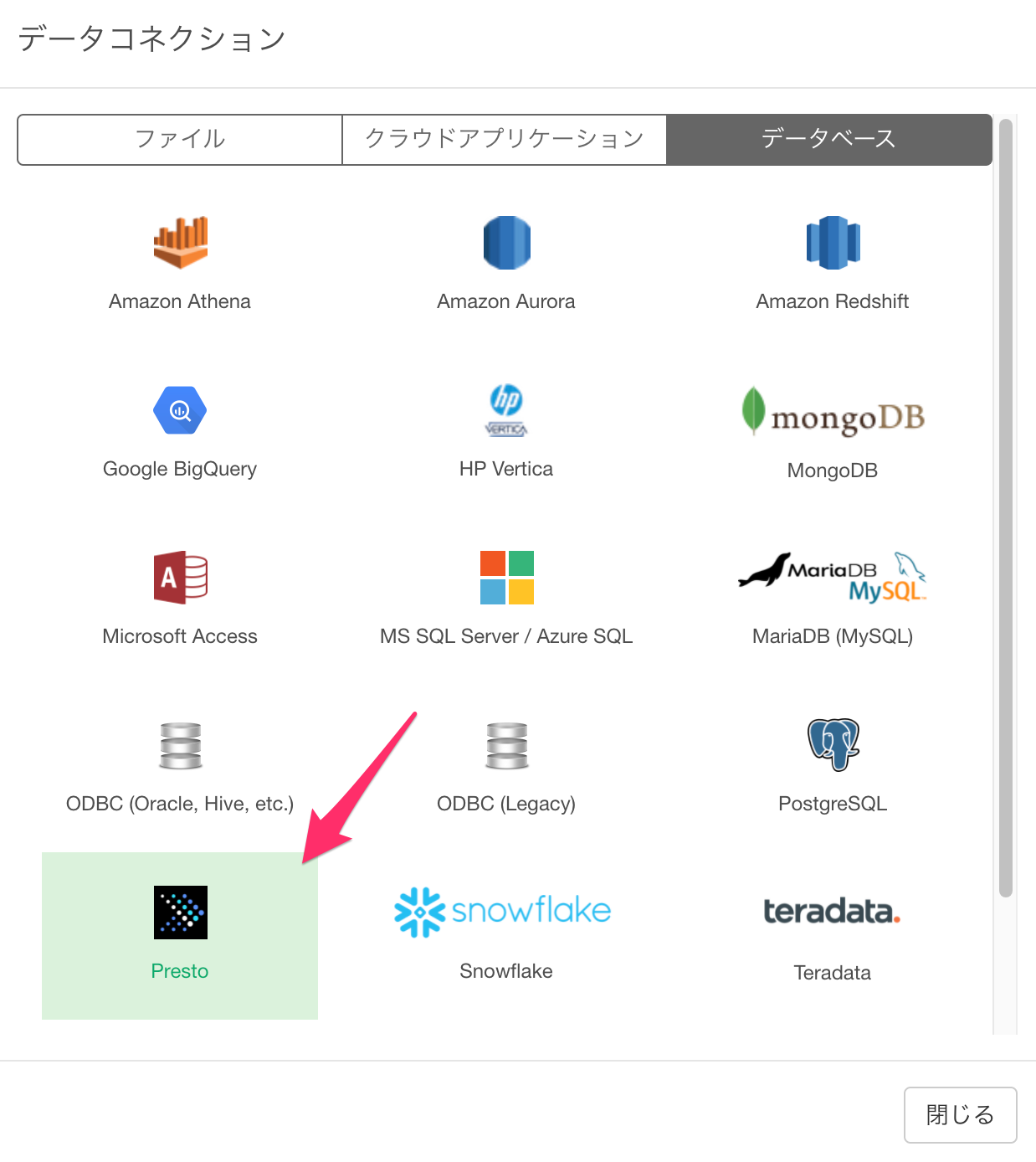
Task: Click the HP Vertica label
Action: [506, 469]
